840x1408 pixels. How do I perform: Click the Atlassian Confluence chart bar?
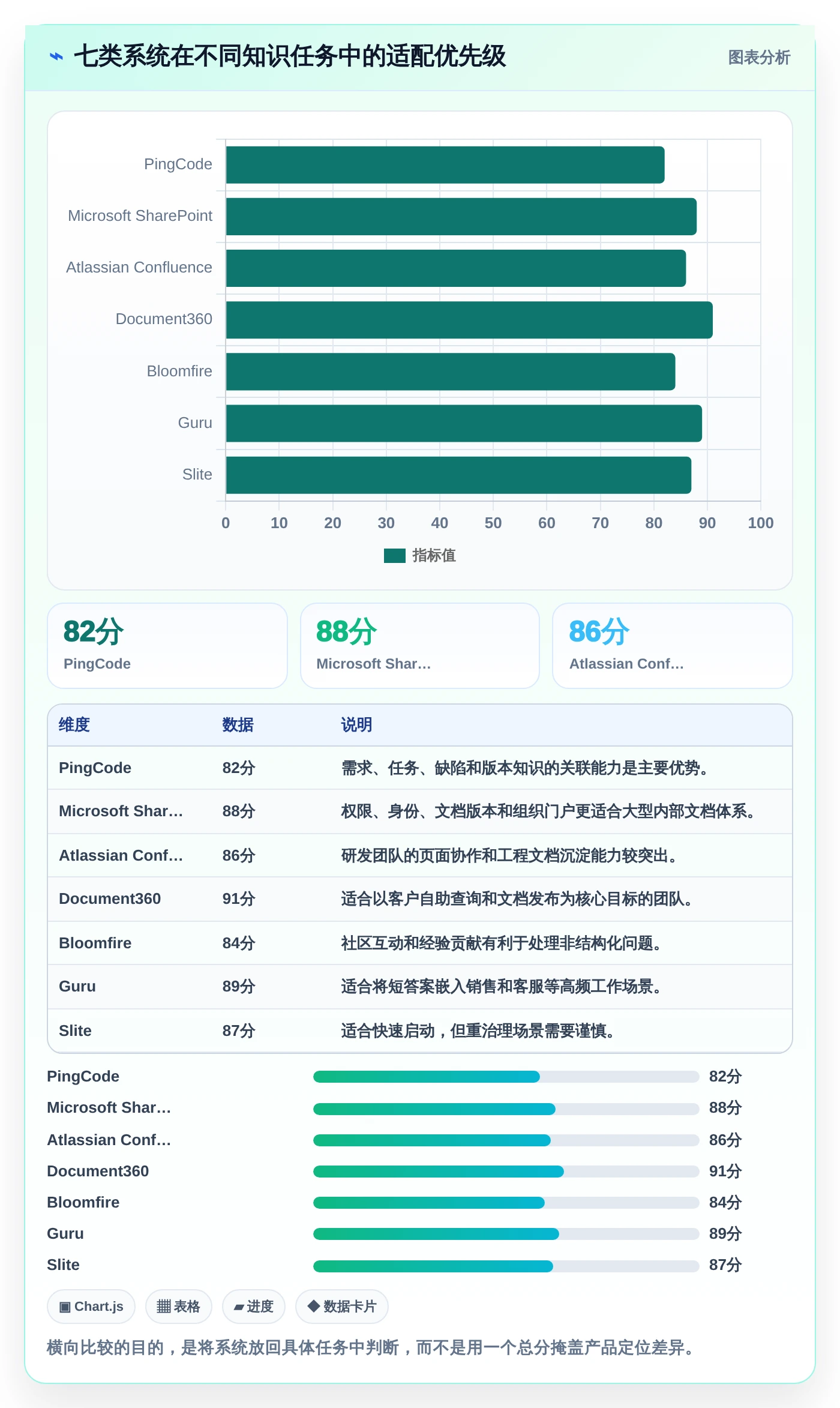tap(456, 268)
